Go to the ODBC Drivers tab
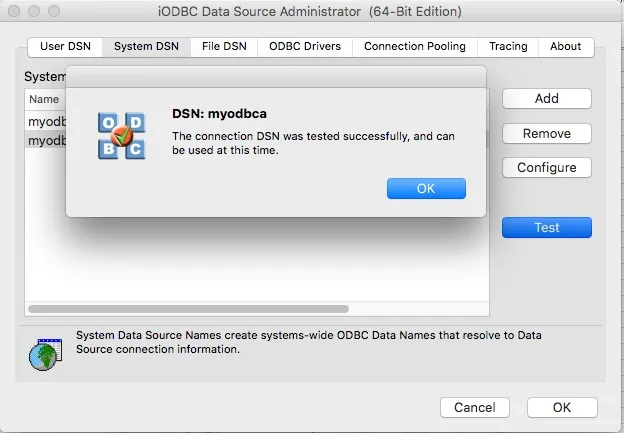Screen dimensions: 624x433 (304, 46)
